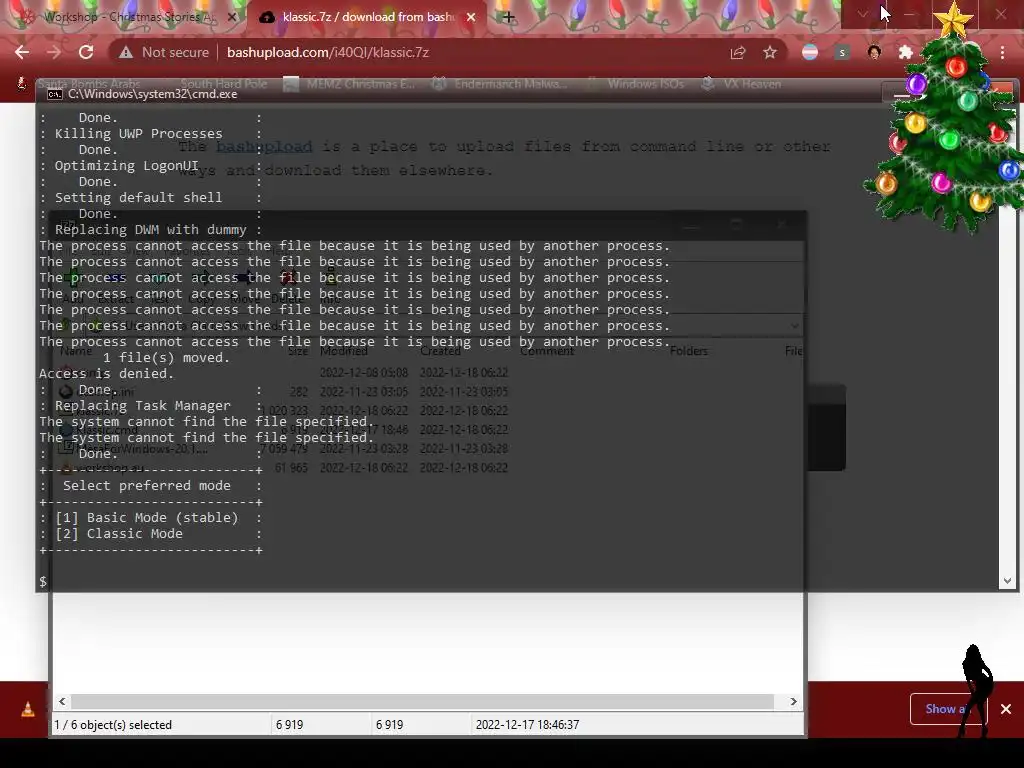Image resolution: width=1024 pixels, height=768 pixels.
Task: Go back to the previous page
Action: point(22,52)
